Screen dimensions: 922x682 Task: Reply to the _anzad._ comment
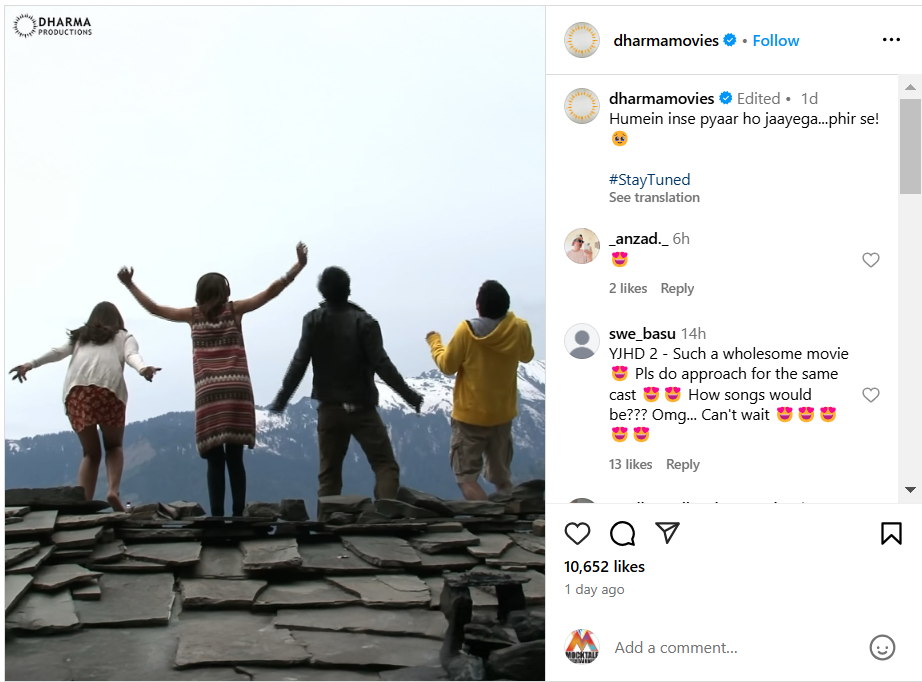(x=677, y=288)
